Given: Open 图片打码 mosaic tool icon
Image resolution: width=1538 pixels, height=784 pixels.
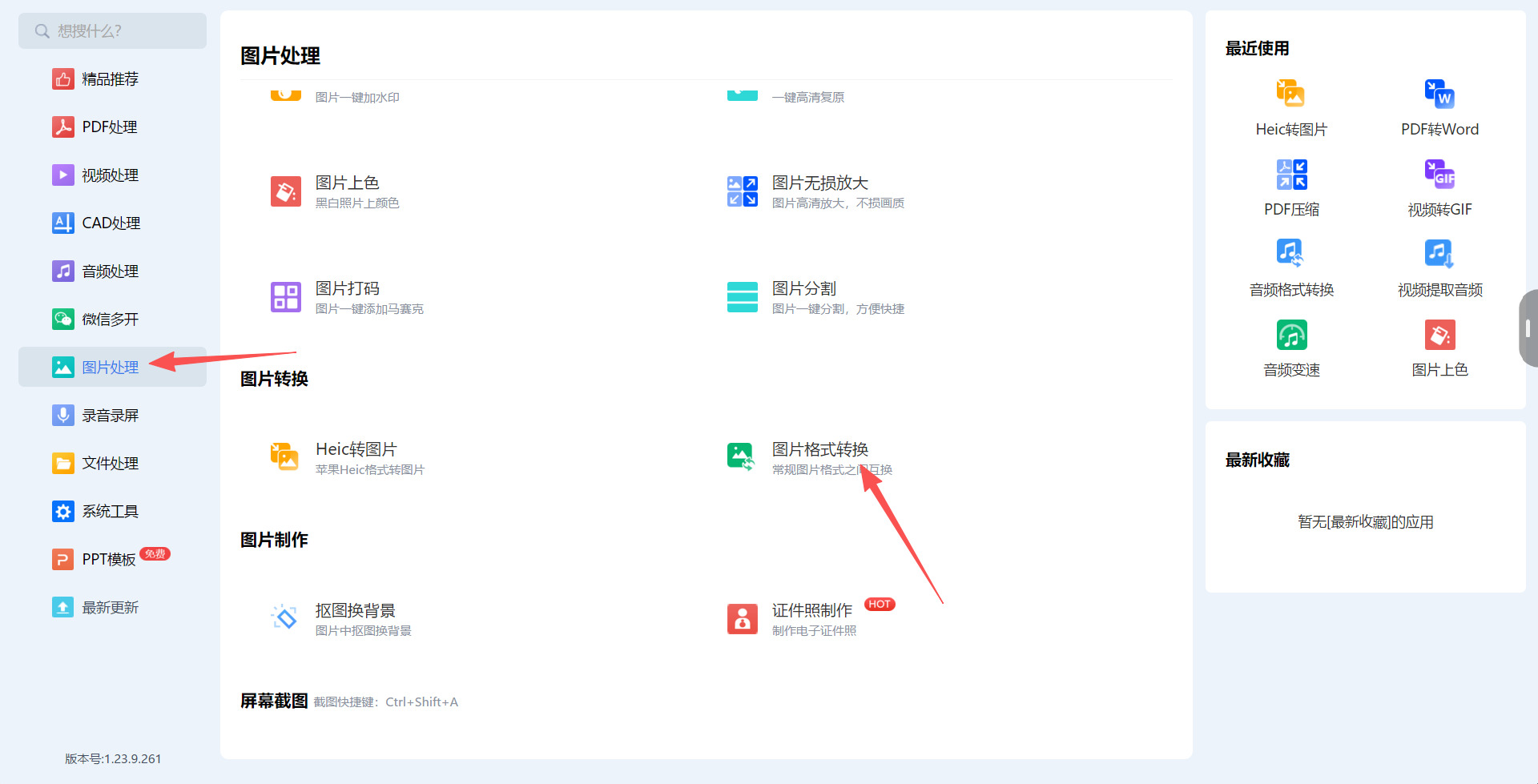Looking at the screenshot, I should pyautogui.click(x=286, y=297).
